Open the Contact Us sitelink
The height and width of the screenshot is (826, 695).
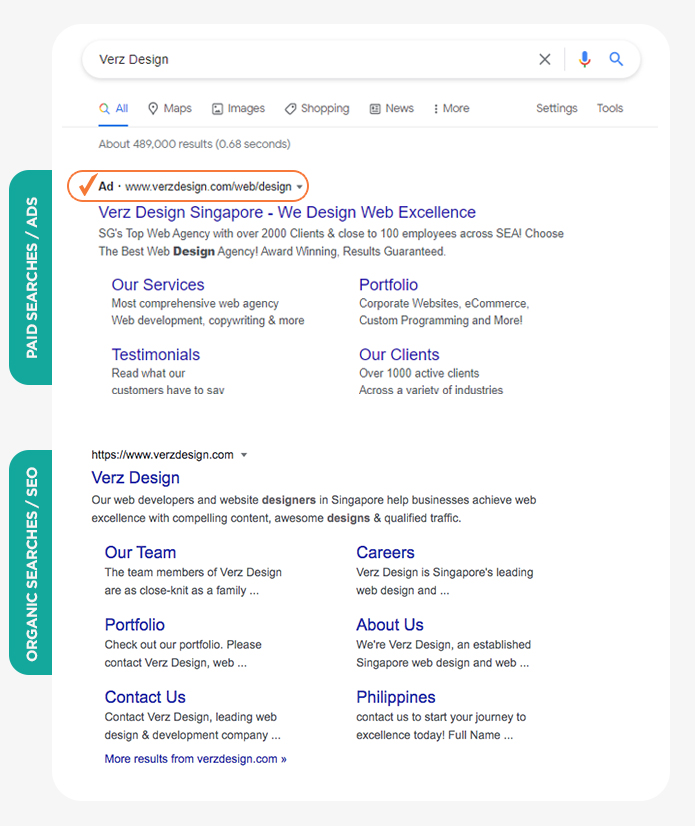145,697
